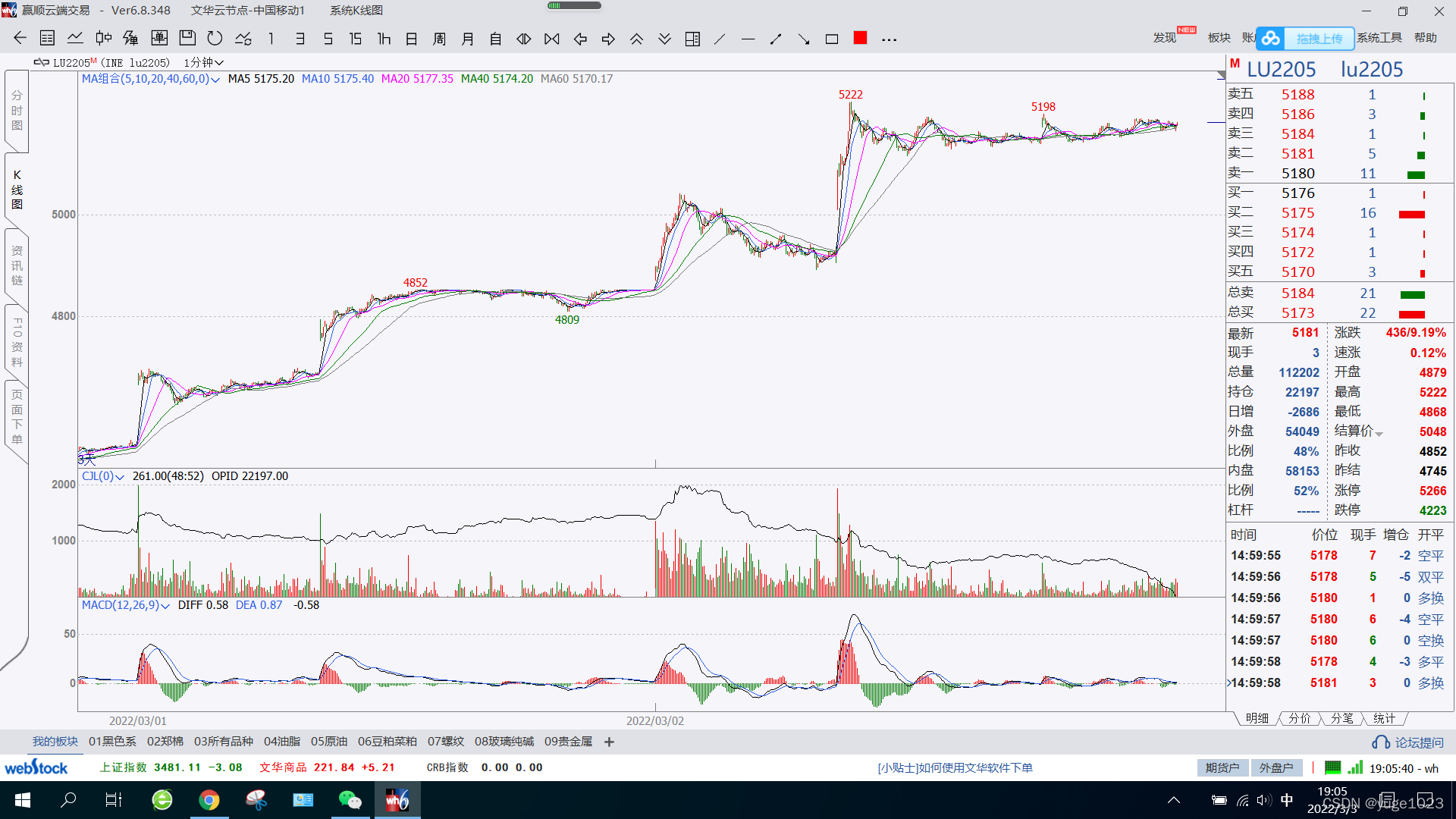The width and height of the screenshot is (1456, 819).
Task: Open Google Chrome from the taskbar
Action: (x=209, y=800)
